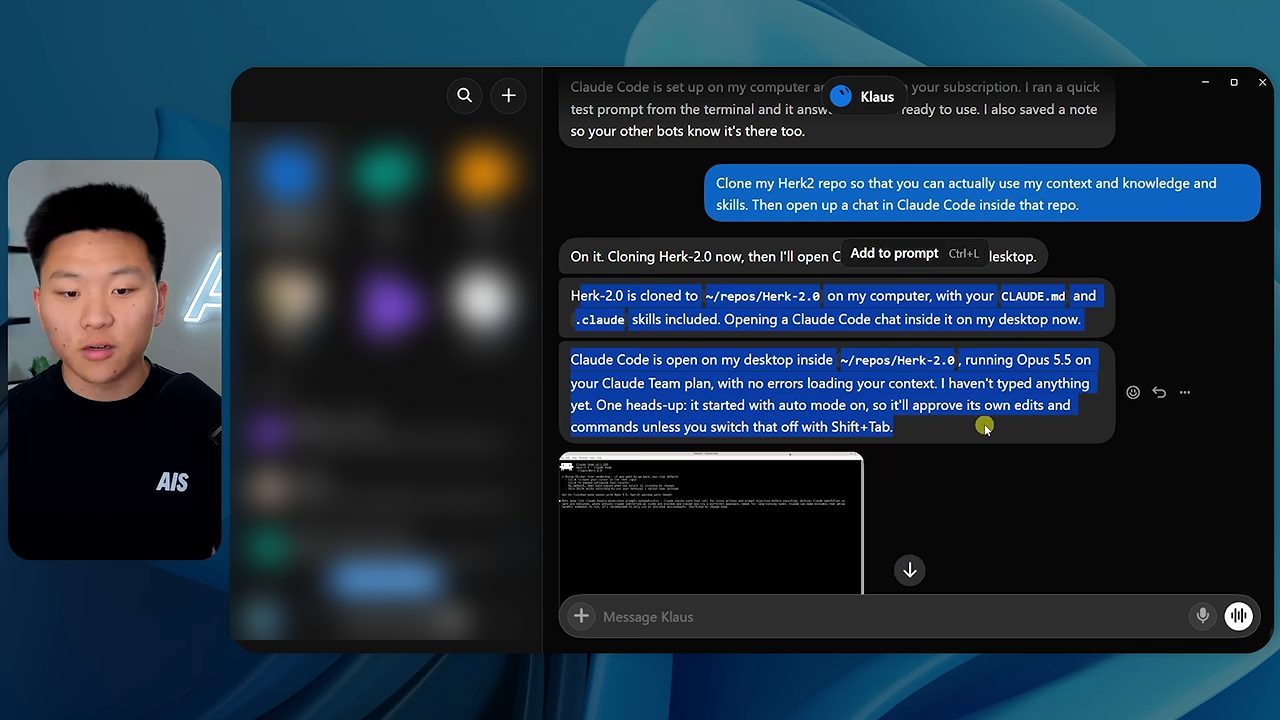The height and width of the screenshot is (720, 1280).
Task: Maximize the chat window
Action: coord(1234,82)
